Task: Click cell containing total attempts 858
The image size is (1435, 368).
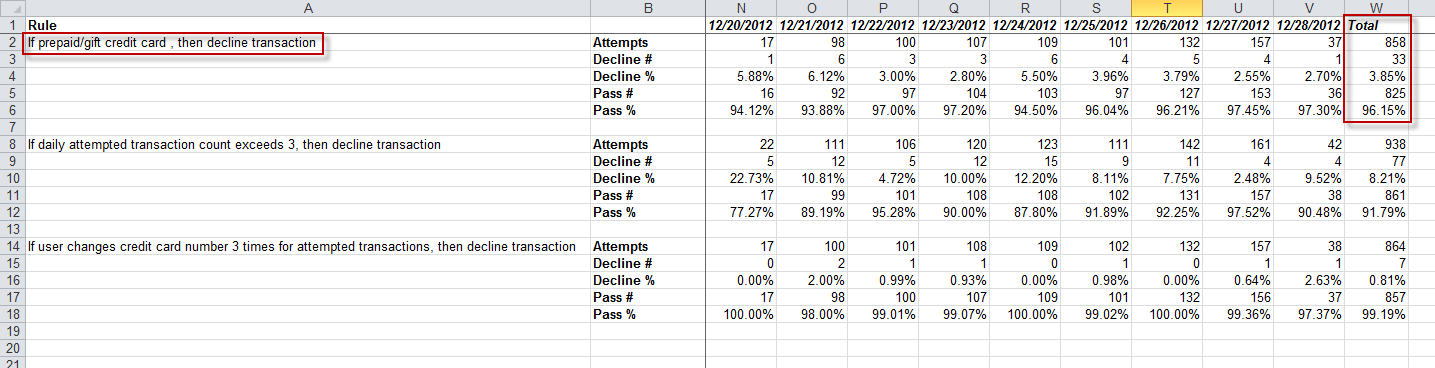Action: (1376, 43)
